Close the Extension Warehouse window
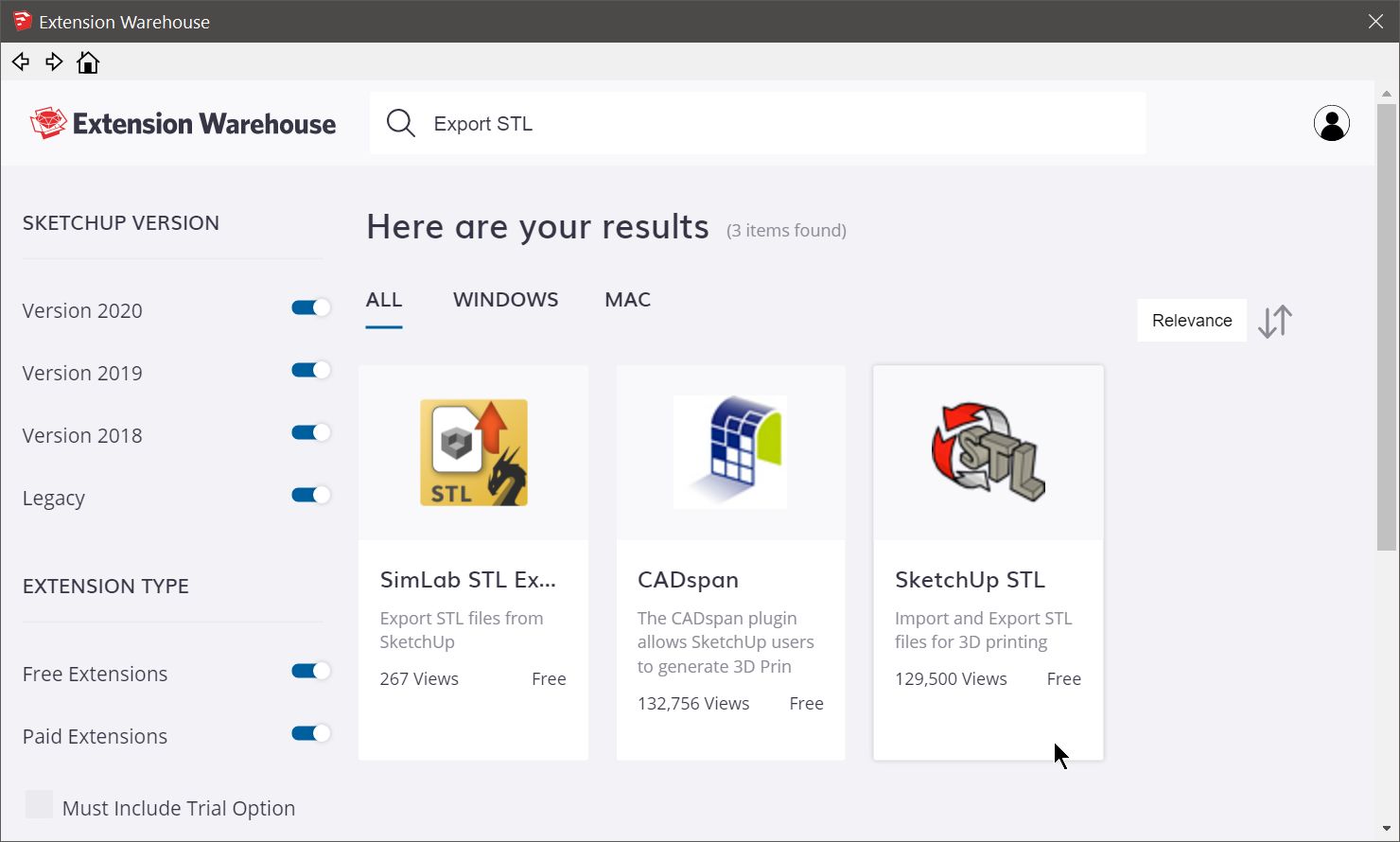This screenshot has width=1400, height=842. coord(1375,21)
